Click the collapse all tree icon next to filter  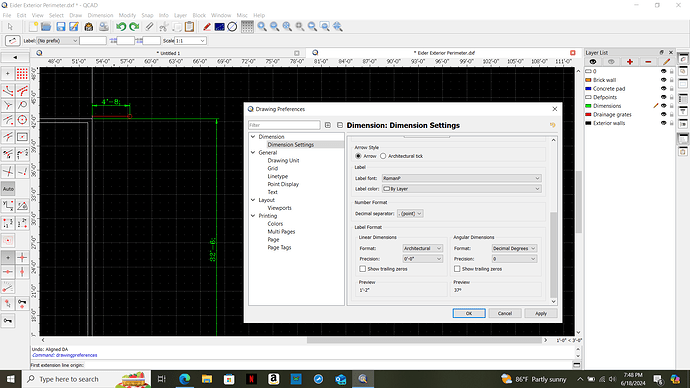point(340,125)
